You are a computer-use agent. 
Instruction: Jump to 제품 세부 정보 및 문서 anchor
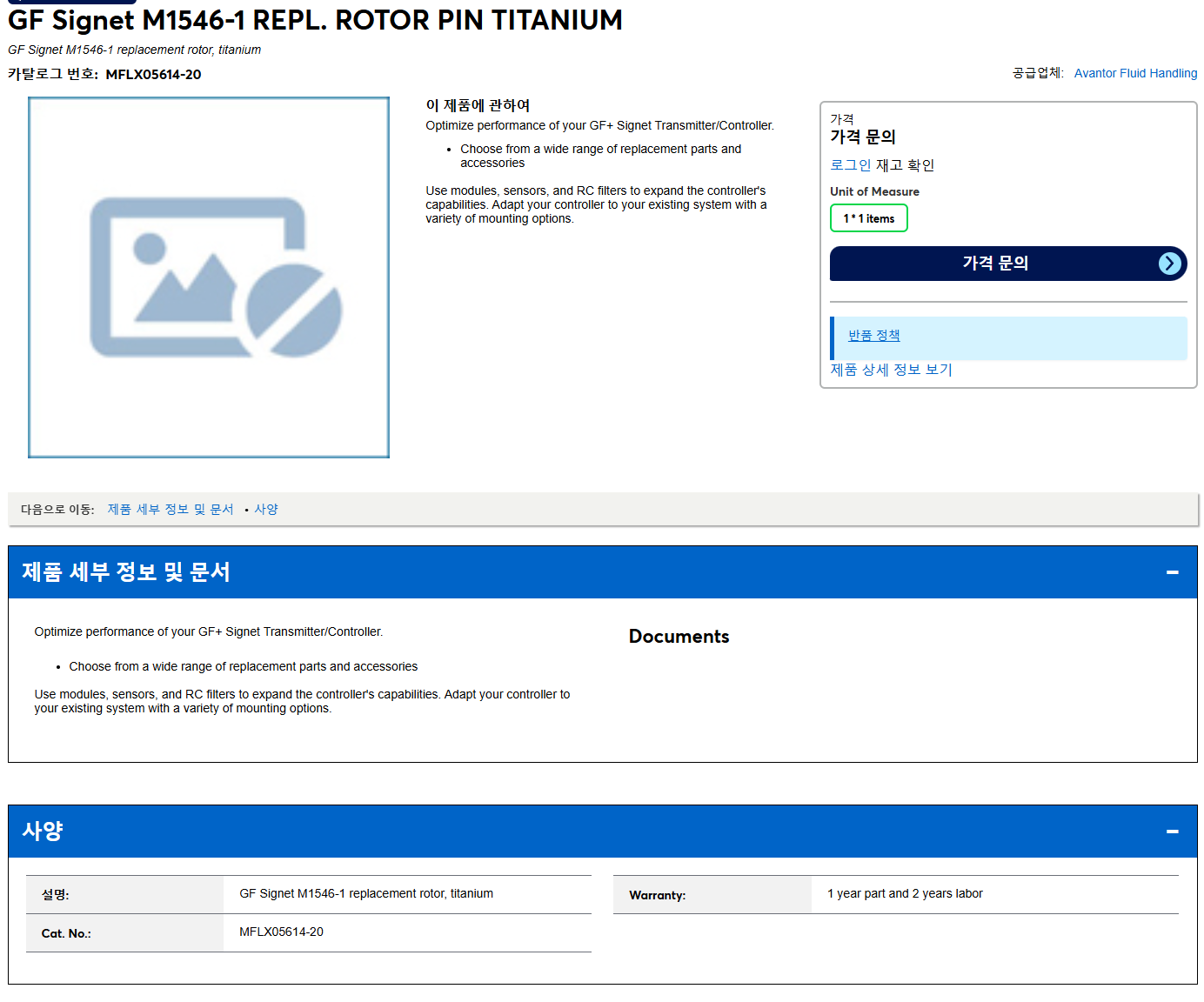point(171,510)
